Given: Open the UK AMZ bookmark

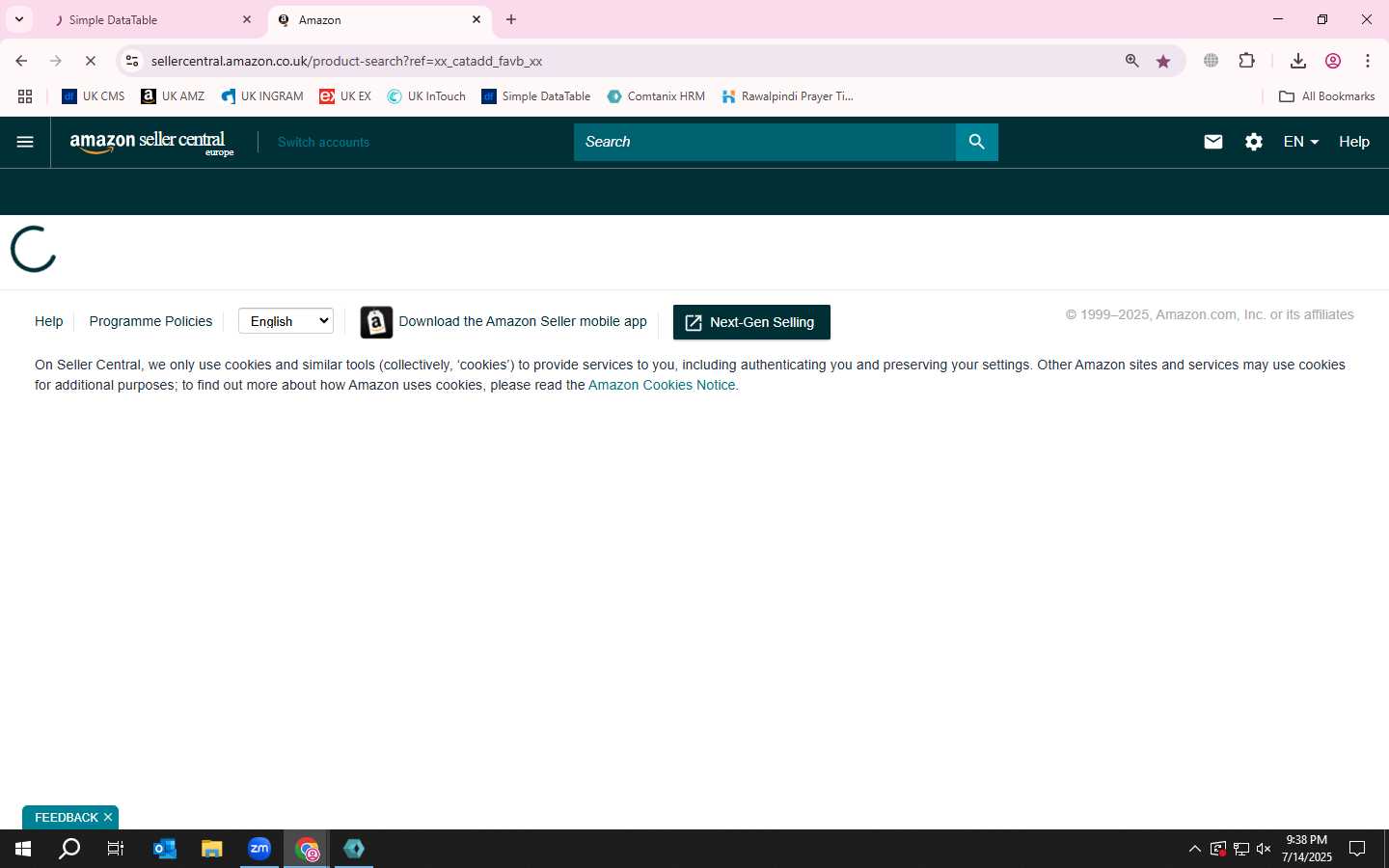Looking at the screenshot, I should pos(173,96).
